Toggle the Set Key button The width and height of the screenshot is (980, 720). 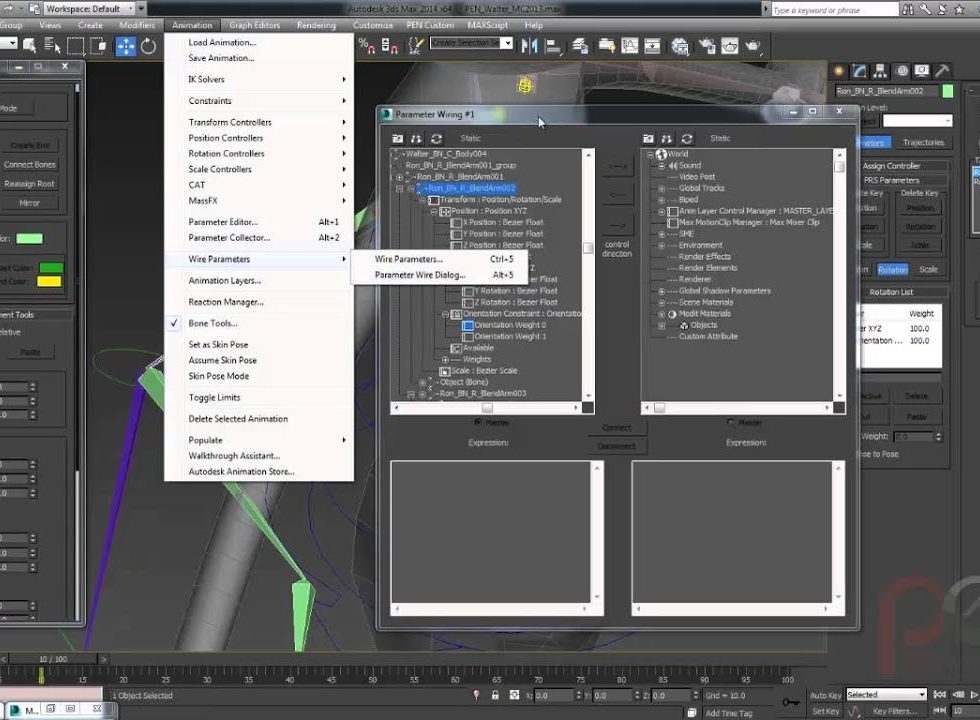pyautogui.click(x=826, y=711)
